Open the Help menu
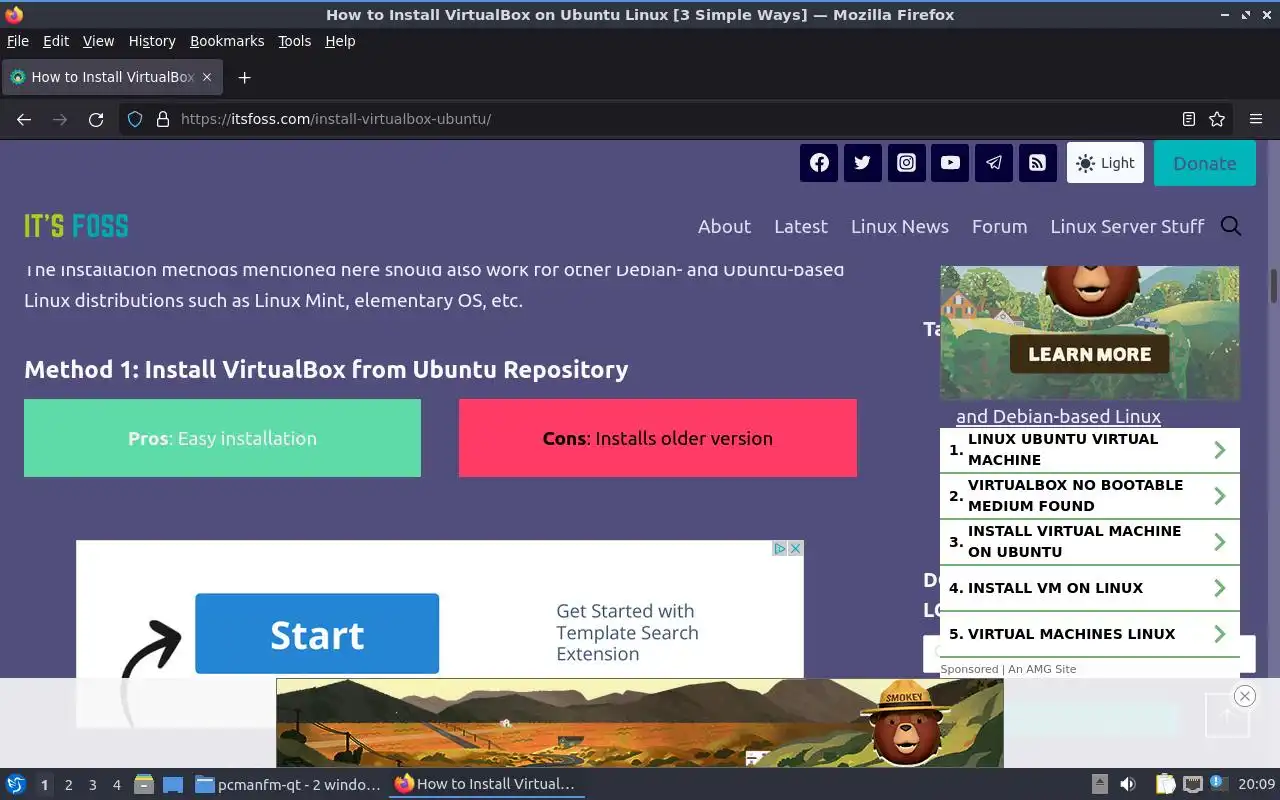The image size is (1280, 800). click(x=340, y=41)
